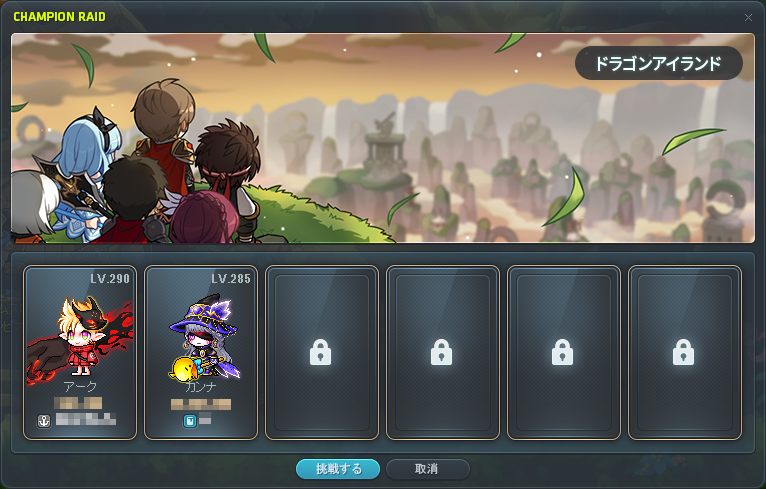The width and height of the screenshot is (766, 489).
Task: Click the lock icon in fifth champion slot
Action: (x=562, y=352)
